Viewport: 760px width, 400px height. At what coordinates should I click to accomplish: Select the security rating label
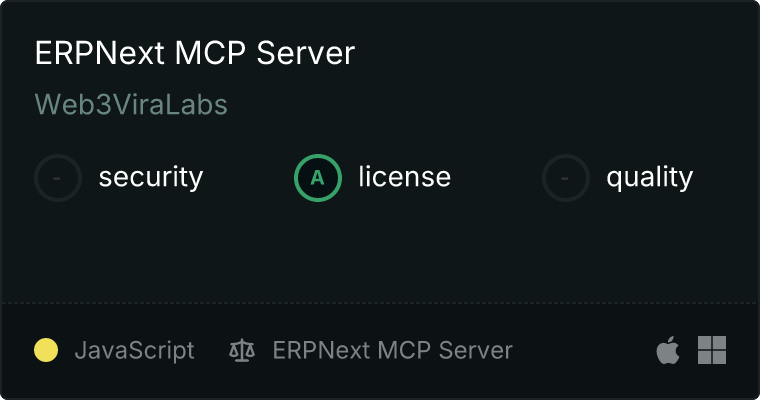pos(151,177)
